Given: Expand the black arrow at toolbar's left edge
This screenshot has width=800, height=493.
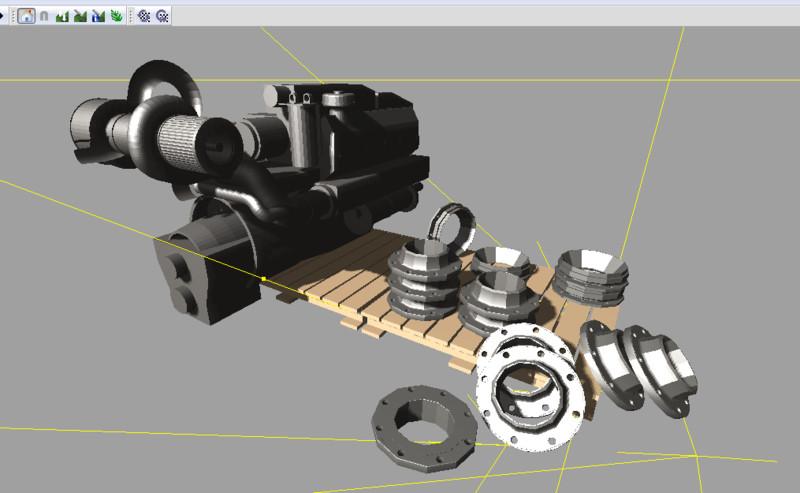Looking at the screenshot, I should [3, 16].
